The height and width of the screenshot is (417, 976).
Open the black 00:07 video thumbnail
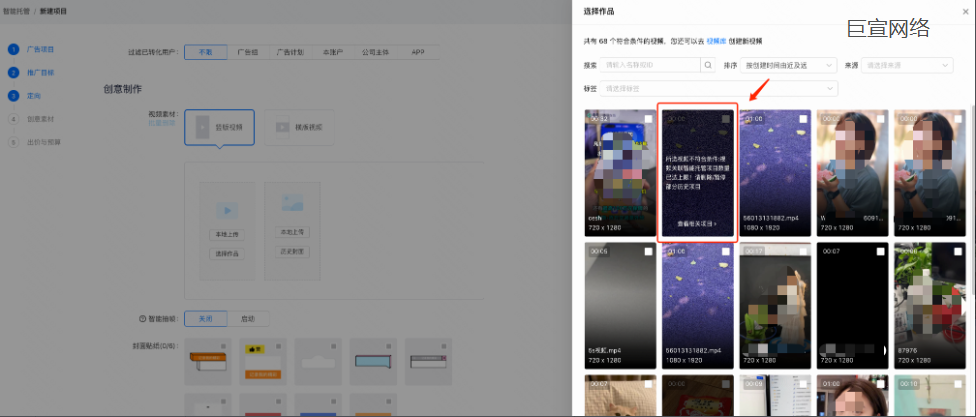point(852,305)
